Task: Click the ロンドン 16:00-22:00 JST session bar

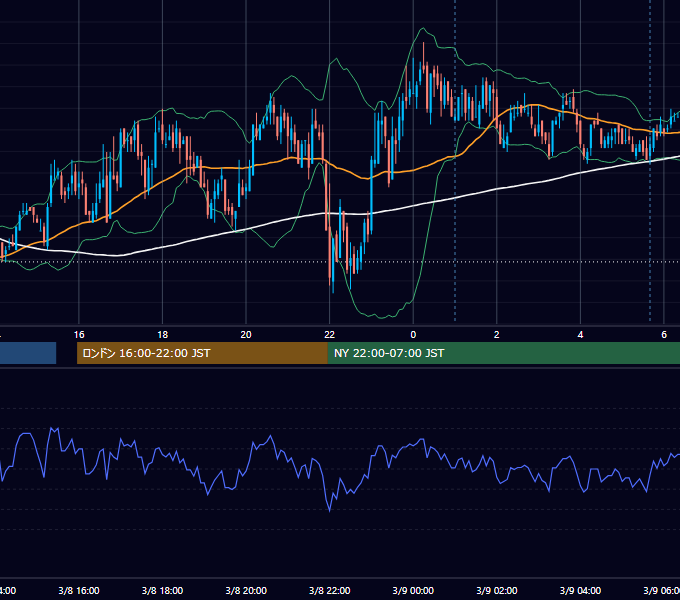Action: (x=202, y=353)
